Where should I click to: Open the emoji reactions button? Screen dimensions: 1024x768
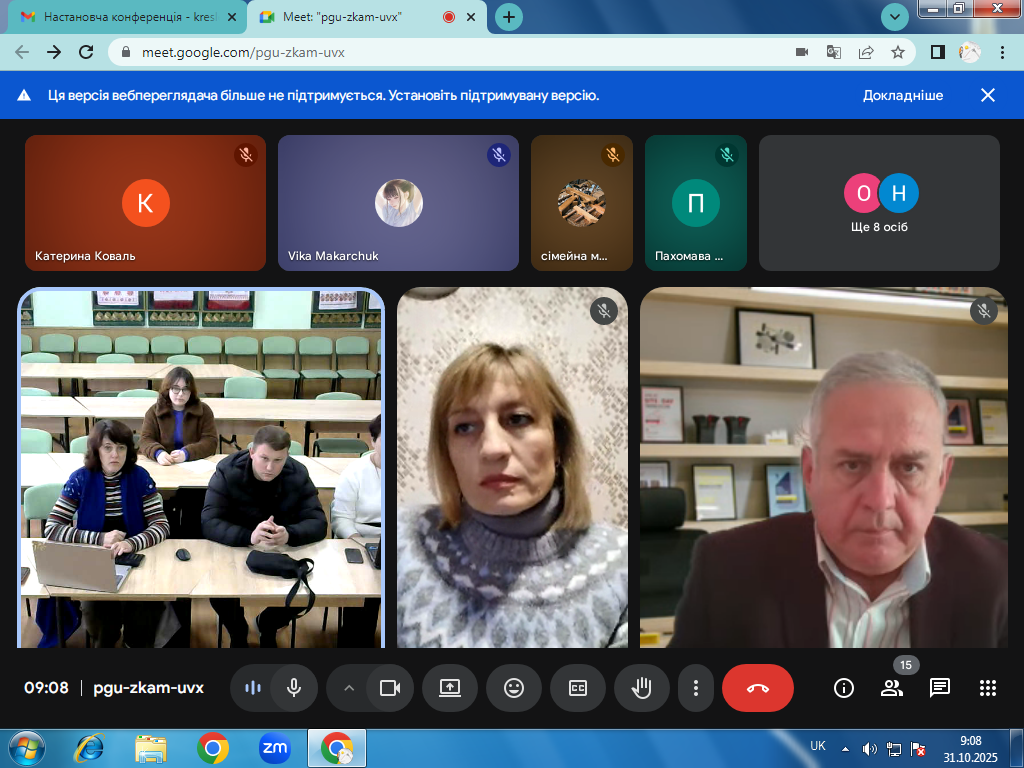coord(514,688)
